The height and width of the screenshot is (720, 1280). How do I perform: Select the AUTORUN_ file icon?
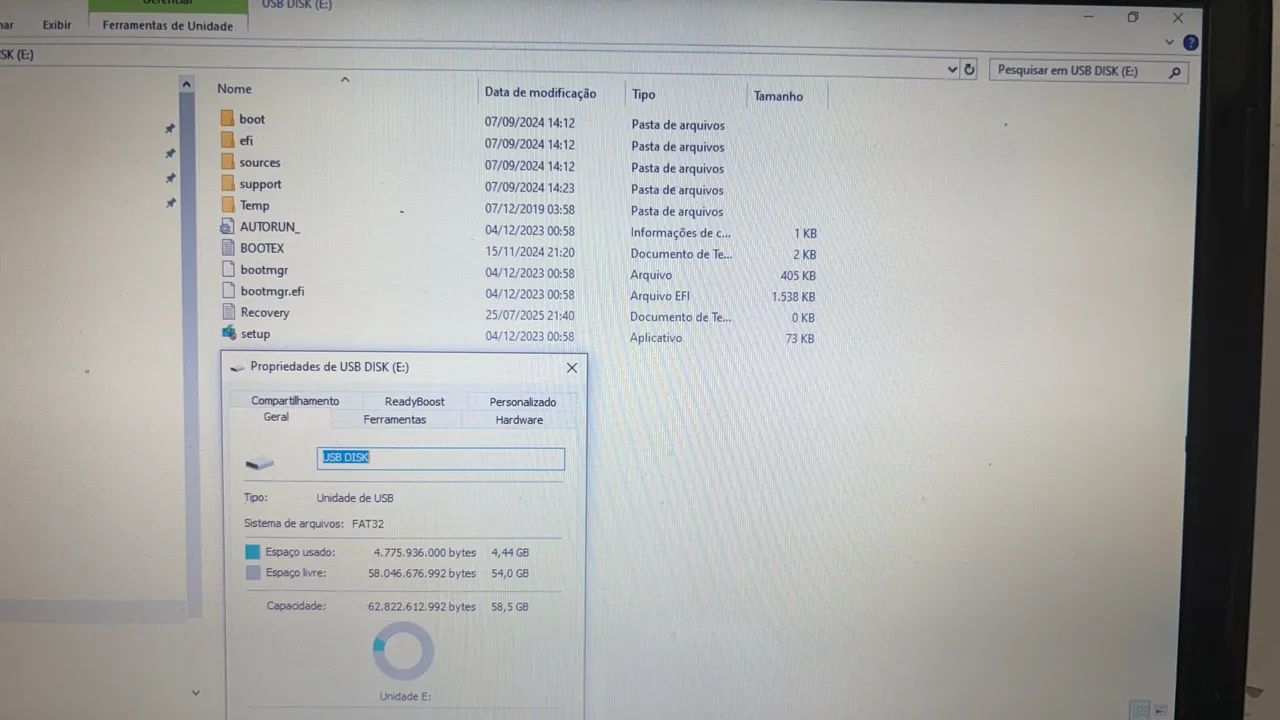[227, 226]
